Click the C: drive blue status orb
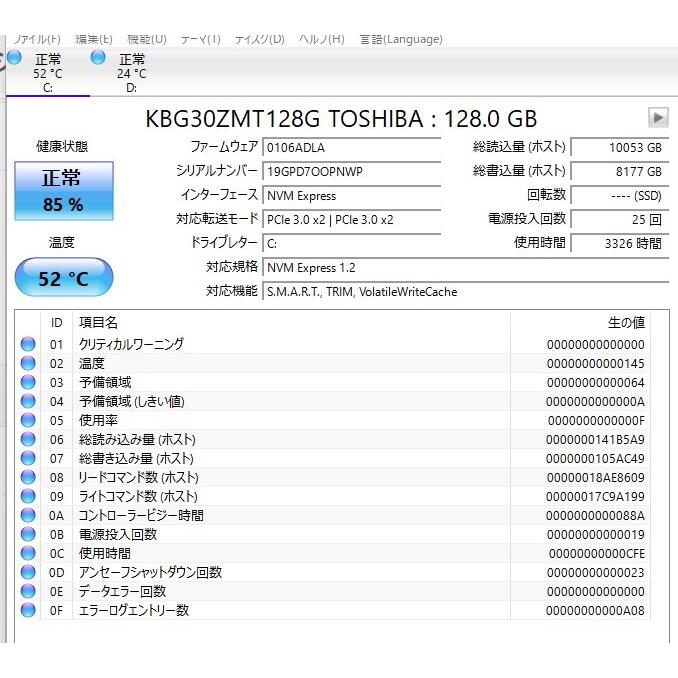 (x=14, y=57)
